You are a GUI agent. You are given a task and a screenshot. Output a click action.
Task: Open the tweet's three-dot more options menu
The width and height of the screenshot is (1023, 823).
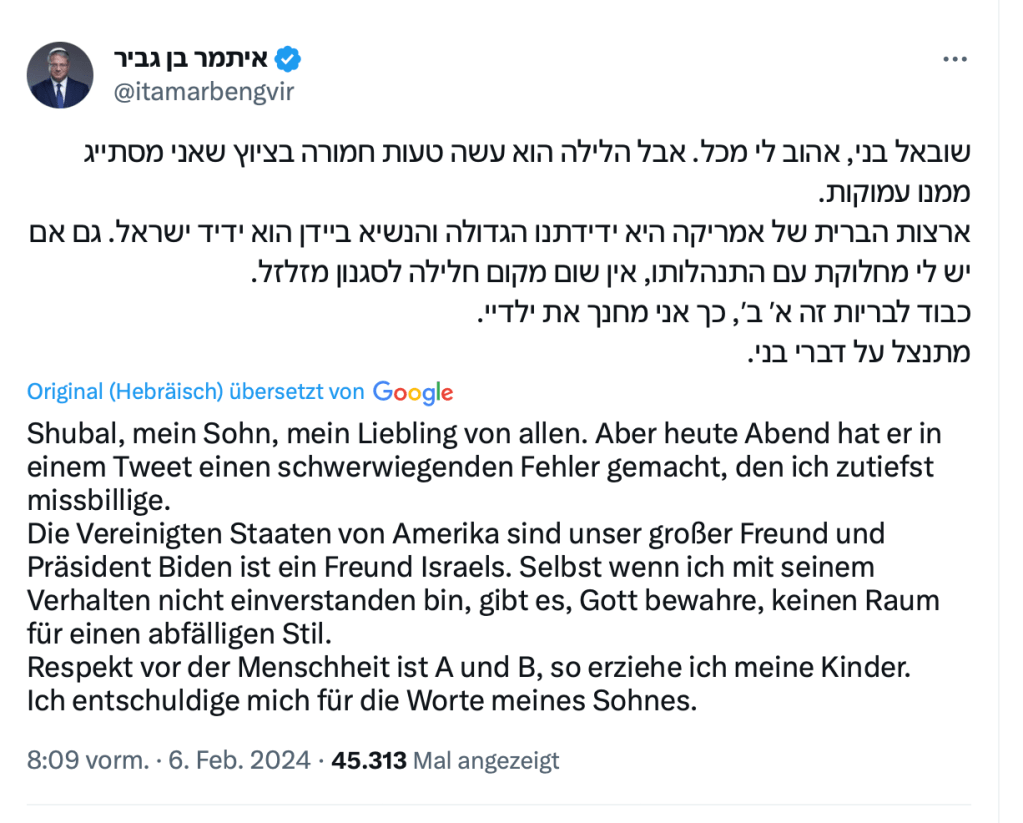click(x=954, y=59)
